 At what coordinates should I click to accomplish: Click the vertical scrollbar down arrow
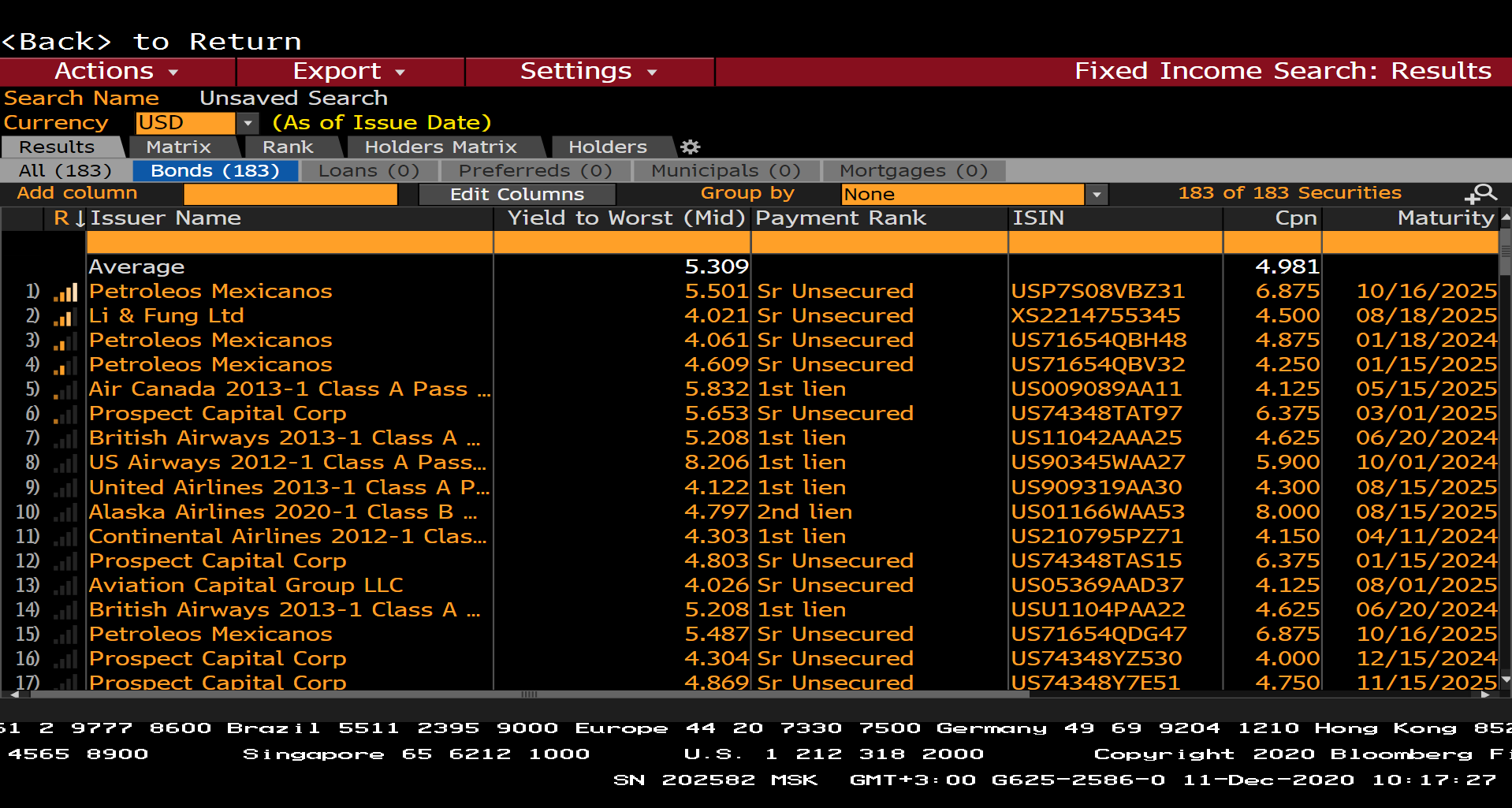[x=1506, y=680]
